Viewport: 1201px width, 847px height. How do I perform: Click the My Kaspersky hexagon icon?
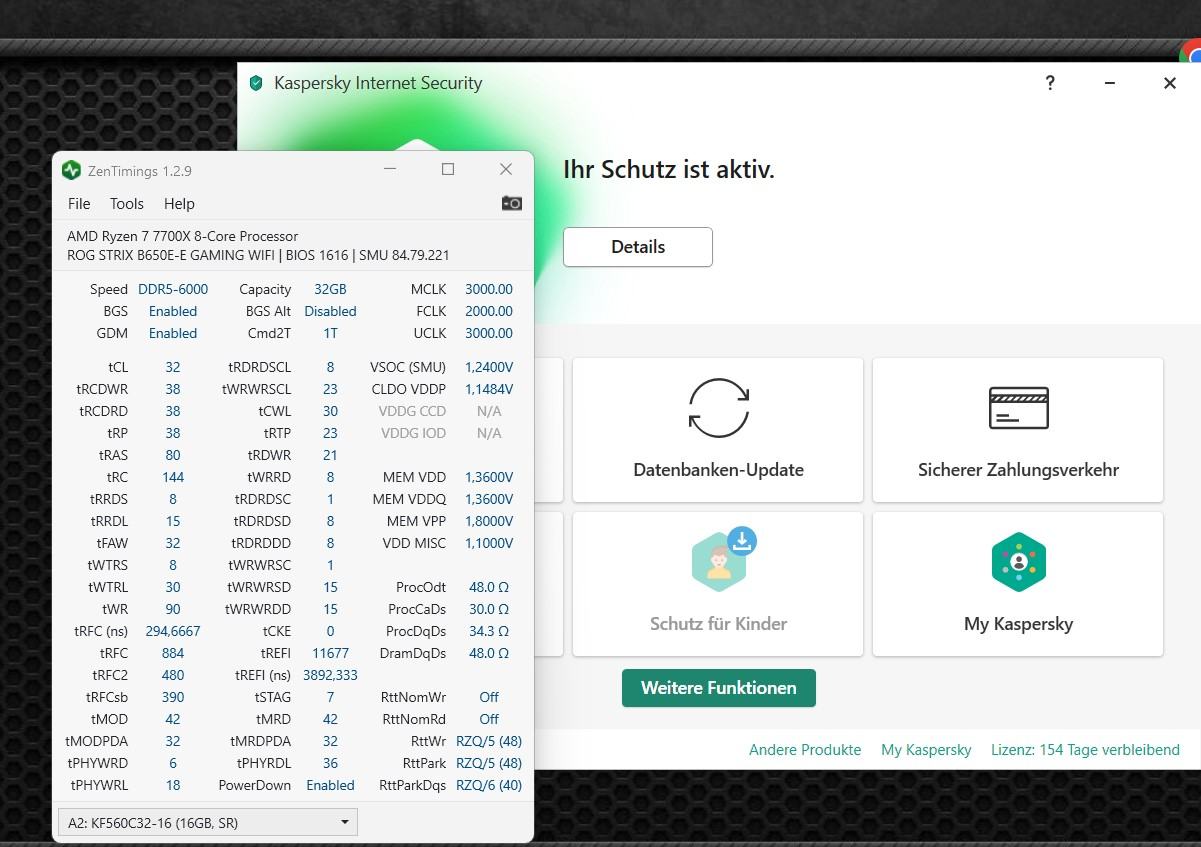click(x=1018, y=562)
